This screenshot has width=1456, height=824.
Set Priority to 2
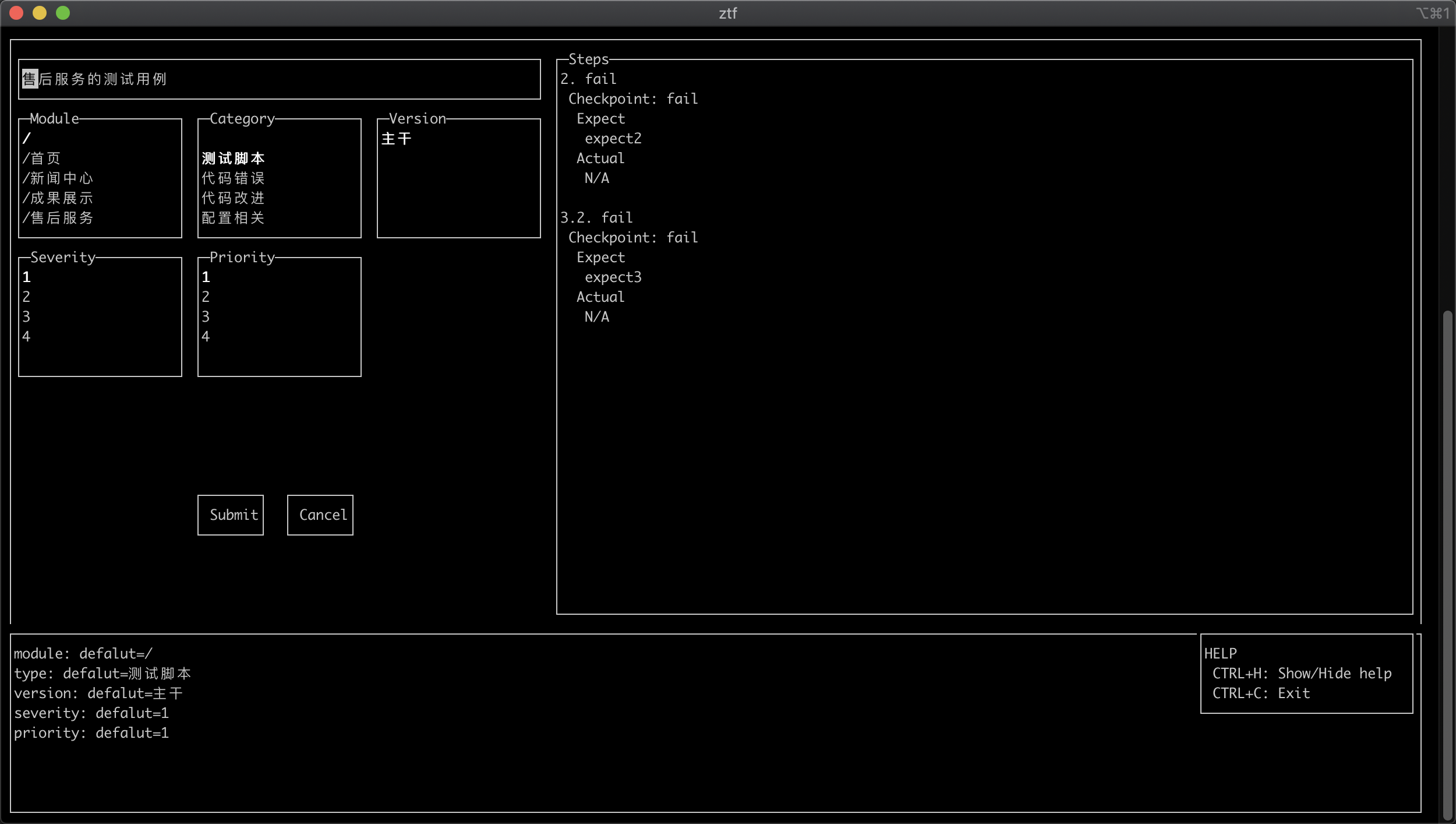[206, 297]
